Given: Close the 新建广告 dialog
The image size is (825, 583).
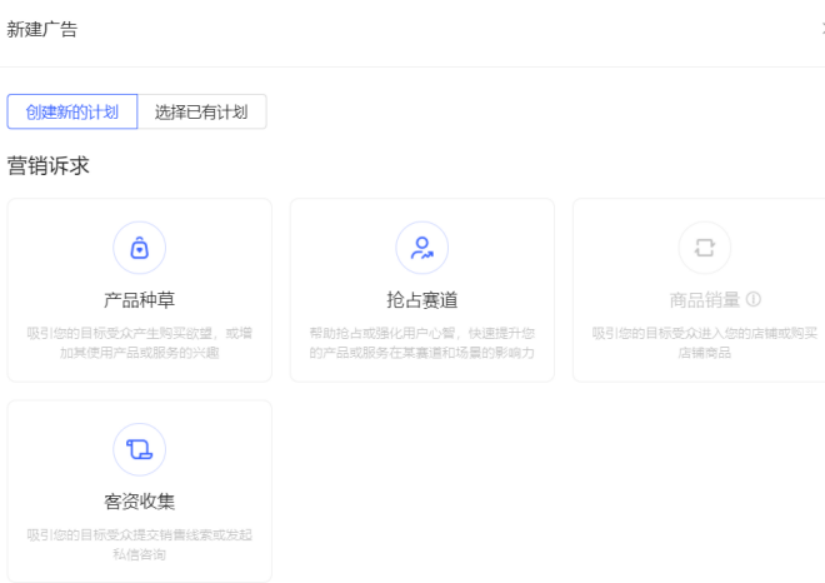Looking at the screenshot, I should (820, 30).
